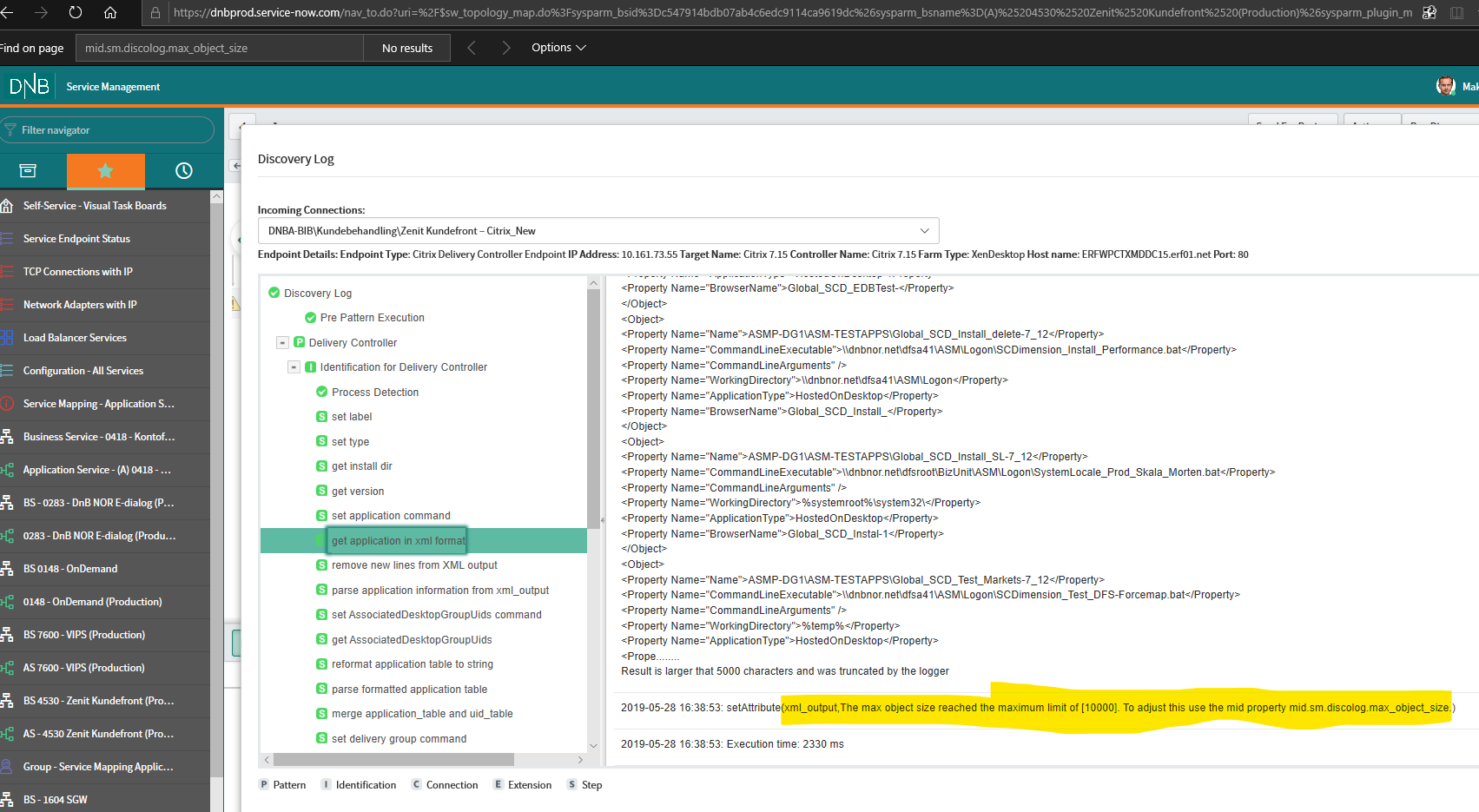
Task: Open BS - 0283 - DnB NOR E-dialog
Action: click(98, 503)
